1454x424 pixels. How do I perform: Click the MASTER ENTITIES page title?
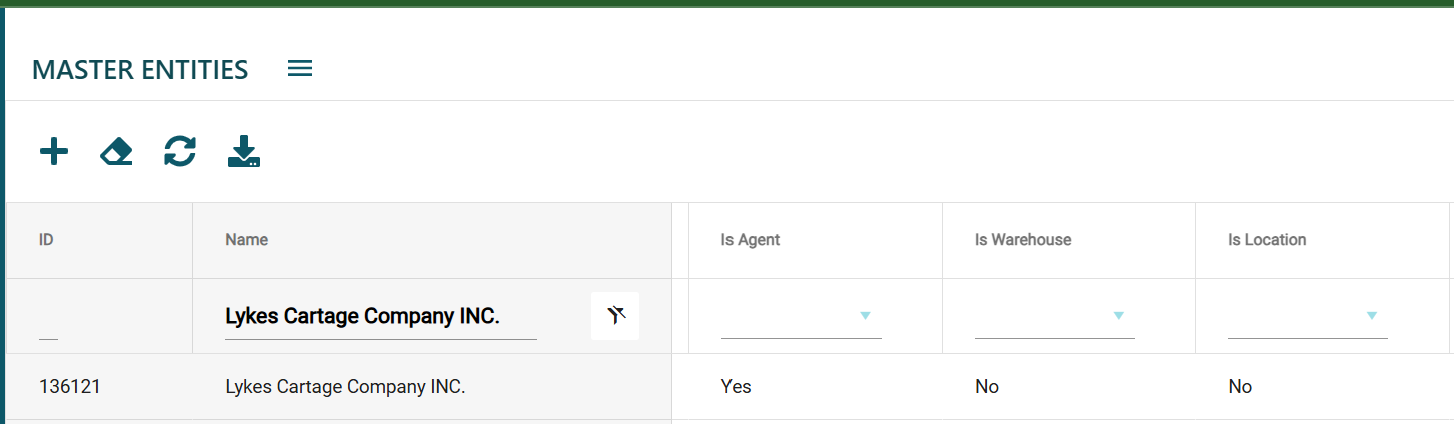[x=140, y=70]
